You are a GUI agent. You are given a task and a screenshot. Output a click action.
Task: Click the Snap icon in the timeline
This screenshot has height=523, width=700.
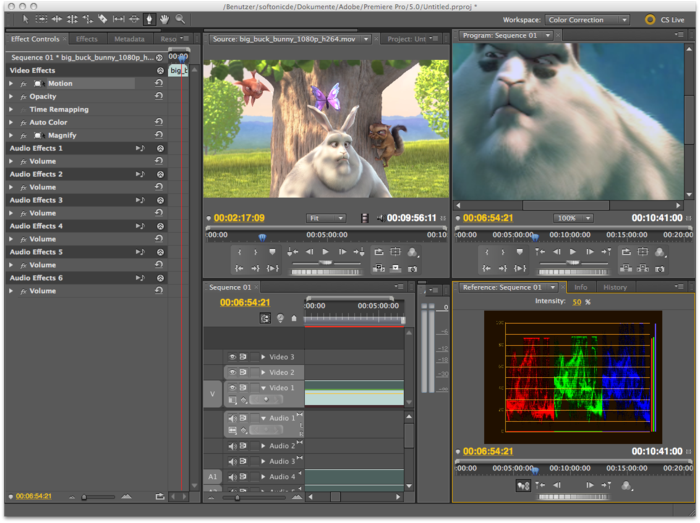coord(265,318)
